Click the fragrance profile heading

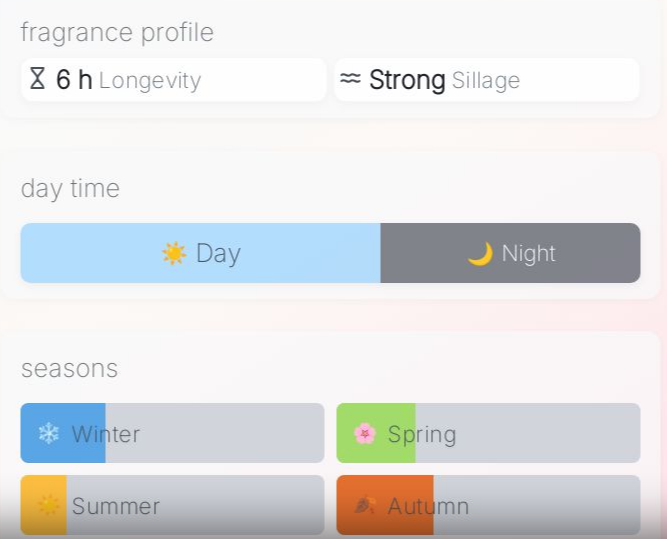[x=117, y=33]
